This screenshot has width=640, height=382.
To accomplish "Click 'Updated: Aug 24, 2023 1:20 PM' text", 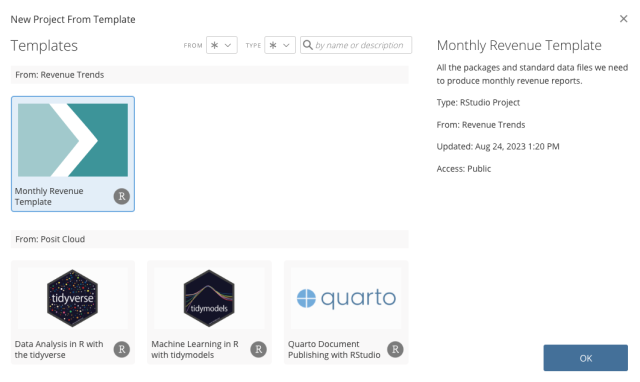I will click(x=498, y=147).
